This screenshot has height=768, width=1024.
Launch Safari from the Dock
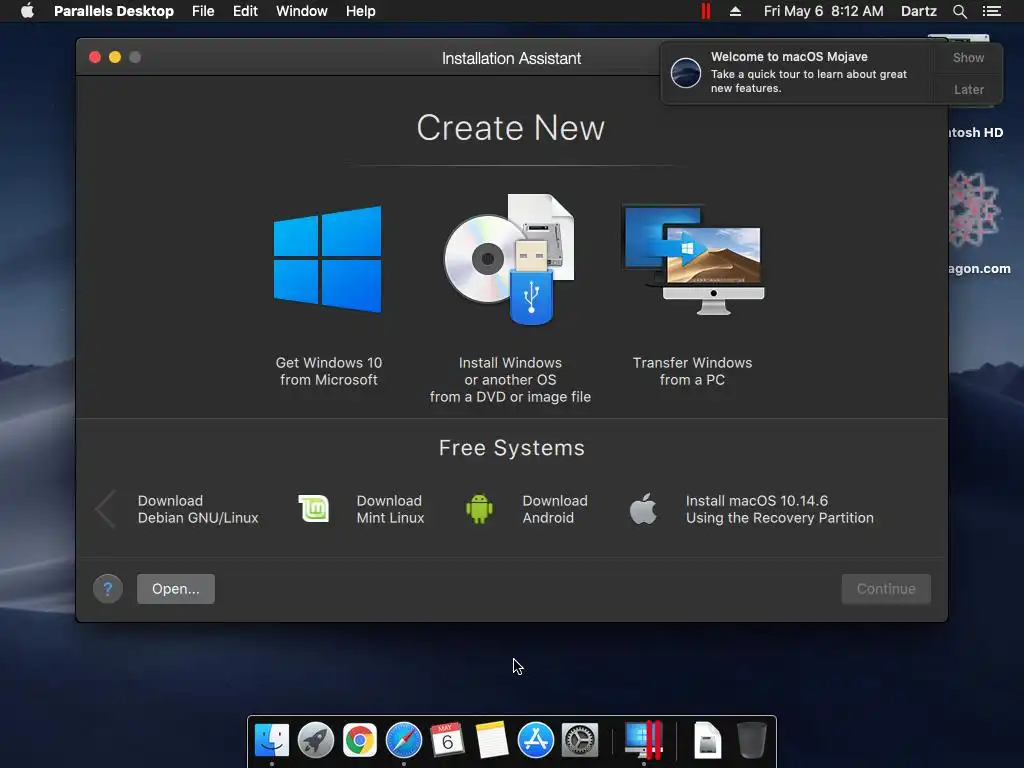click(404, 741)
